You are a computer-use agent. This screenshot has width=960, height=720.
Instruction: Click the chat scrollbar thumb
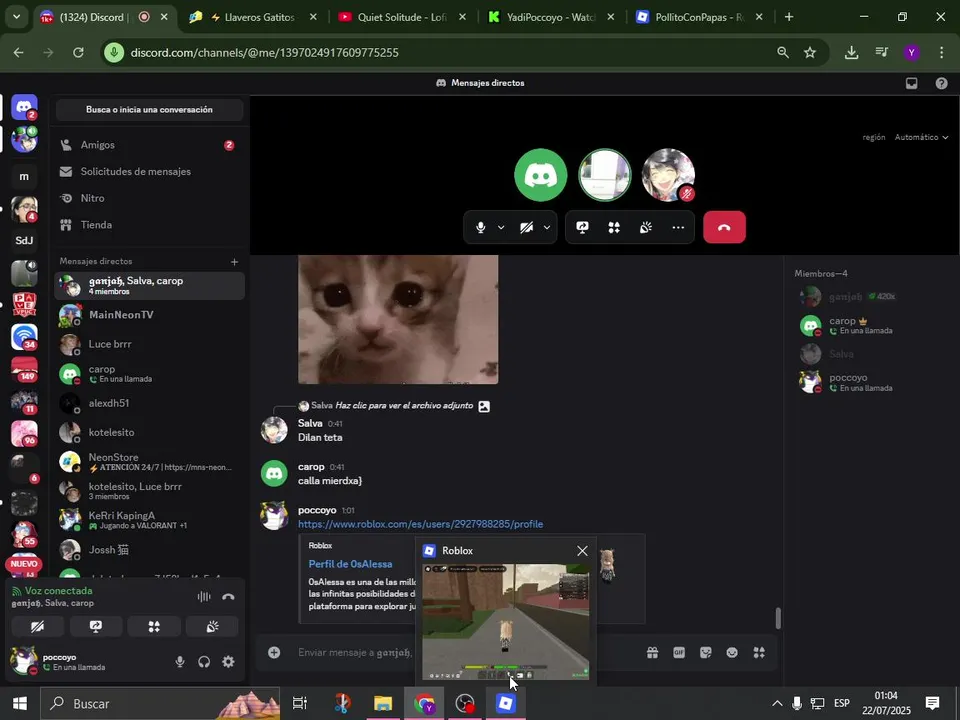point(778,618)
